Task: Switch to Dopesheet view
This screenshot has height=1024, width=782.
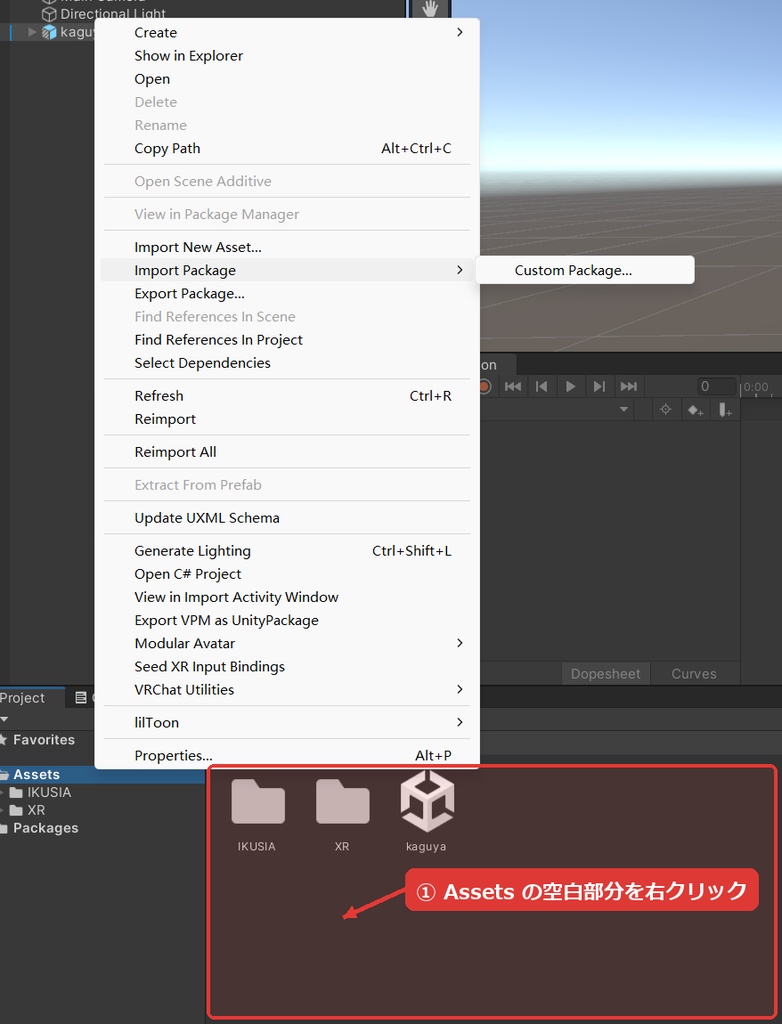Action: tap(606, 673)
